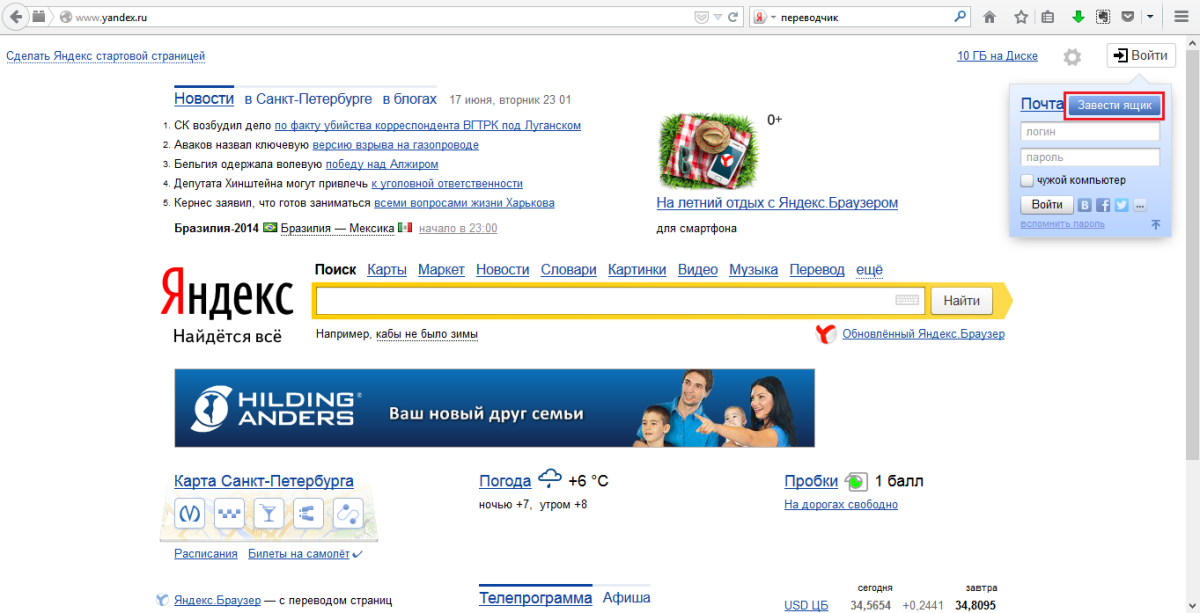Sign in with the Twitter icon
The image size is (1200, 613).
pyautogui.click(x=1121, y=205)
